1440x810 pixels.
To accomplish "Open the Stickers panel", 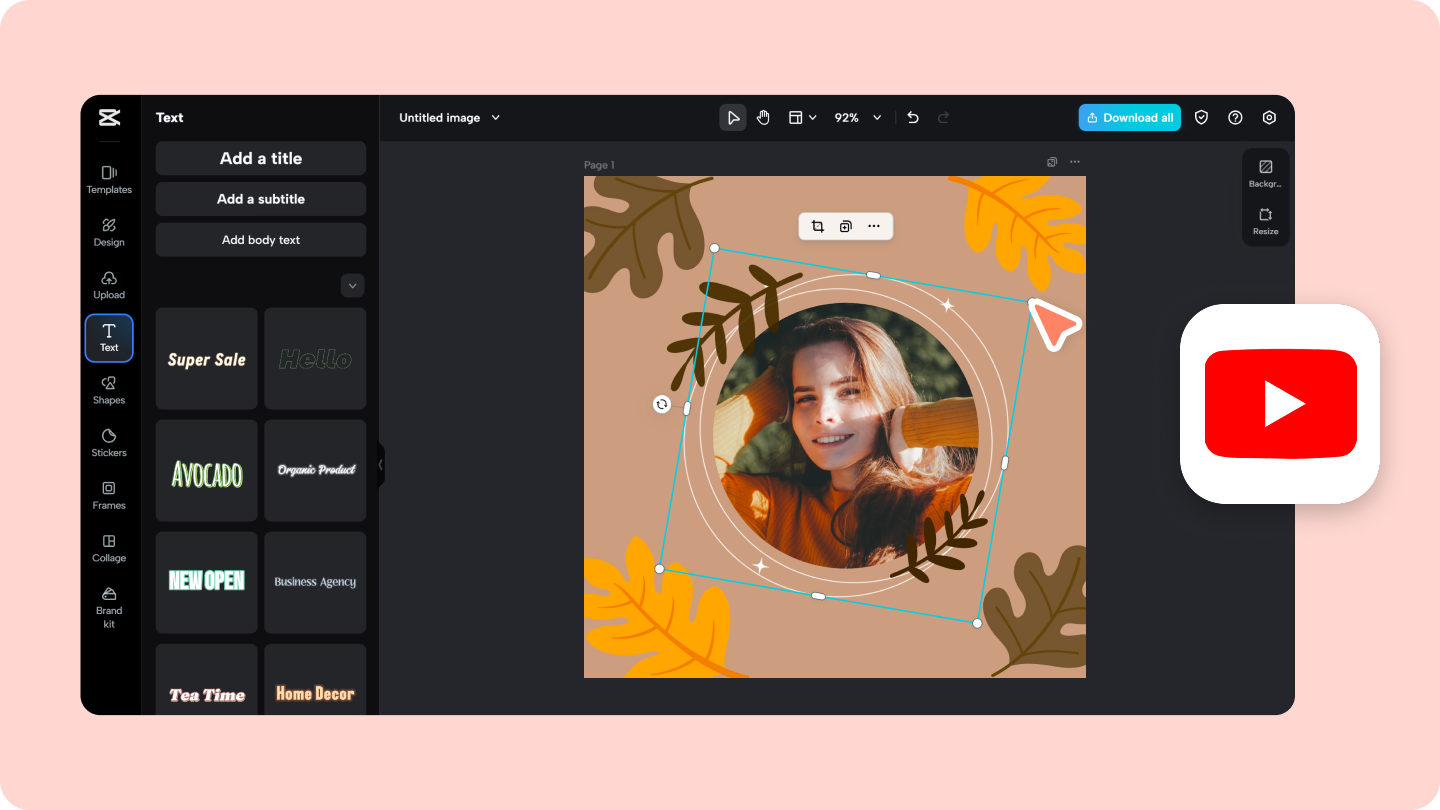I will [x=109, y=443].
